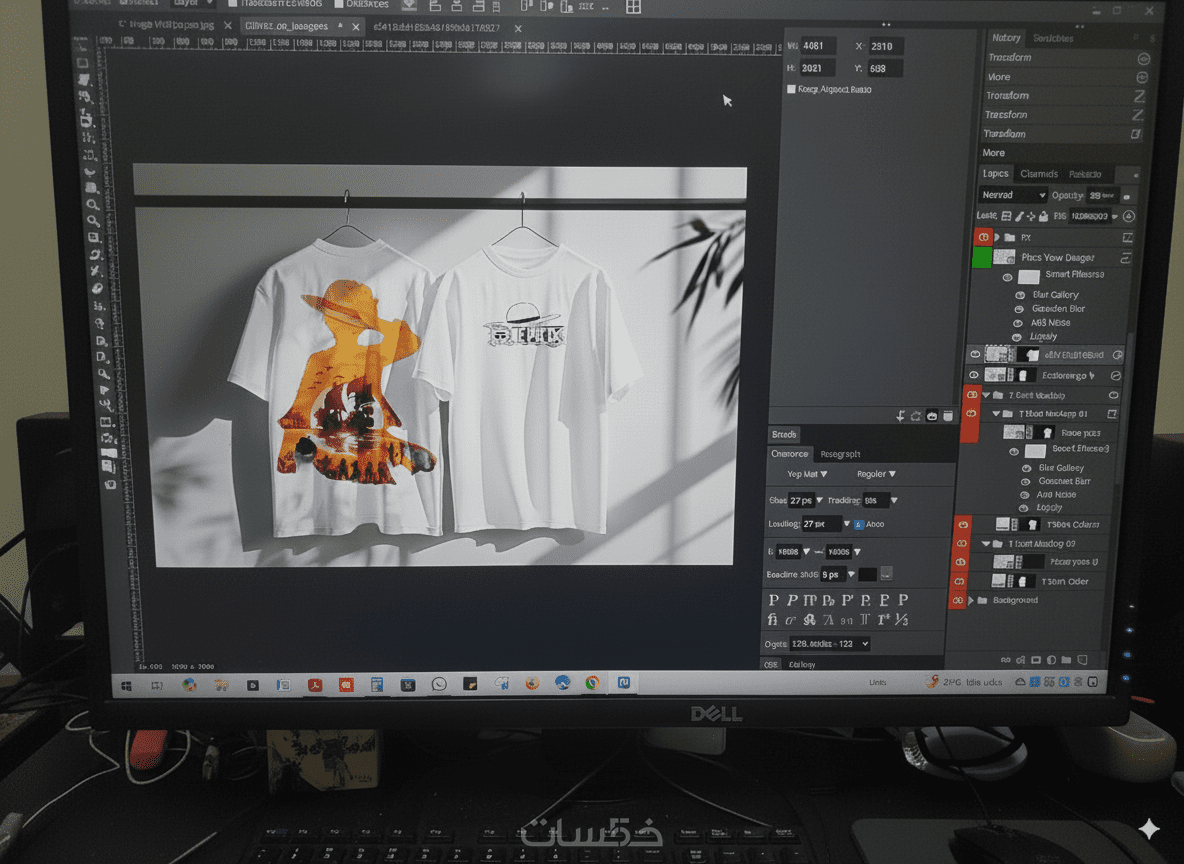
Task: Switch to the Resegraph tab
Action: tap(840, 454)
